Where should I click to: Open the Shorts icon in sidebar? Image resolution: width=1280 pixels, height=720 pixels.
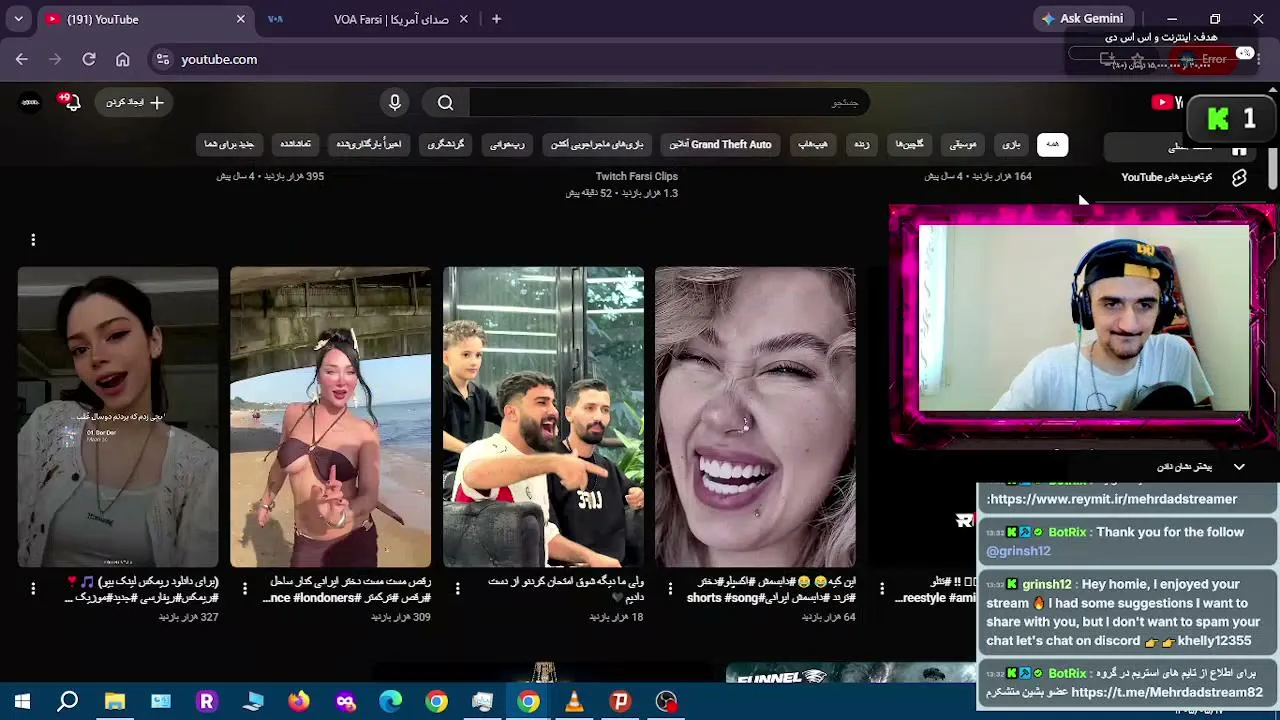1239,177
